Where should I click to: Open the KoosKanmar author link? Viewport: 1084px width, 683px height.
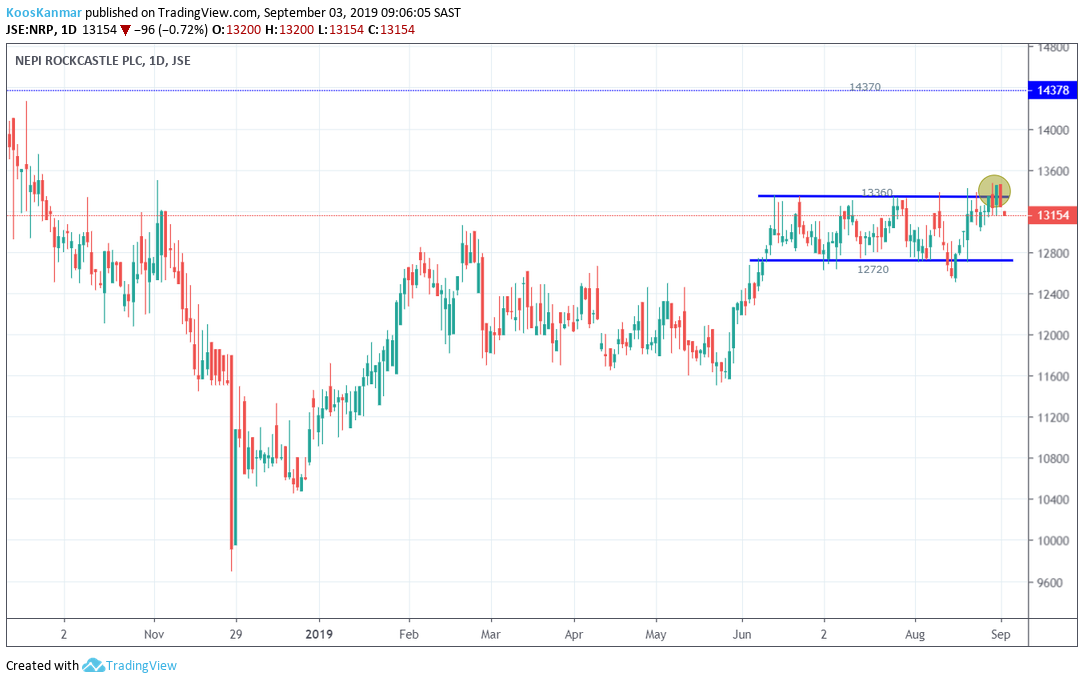(44, 12)
